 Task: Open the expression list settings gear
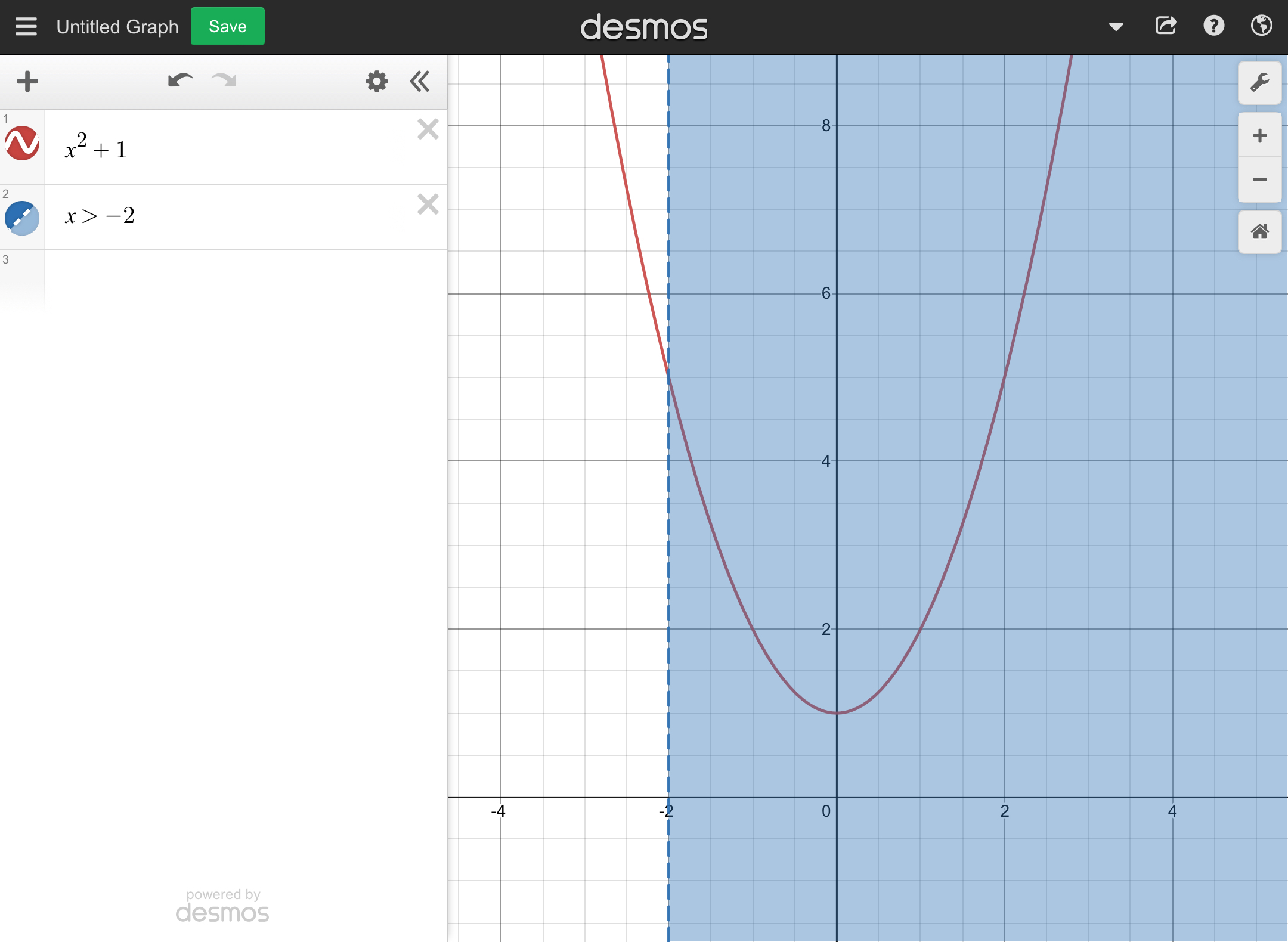point(376,81)
